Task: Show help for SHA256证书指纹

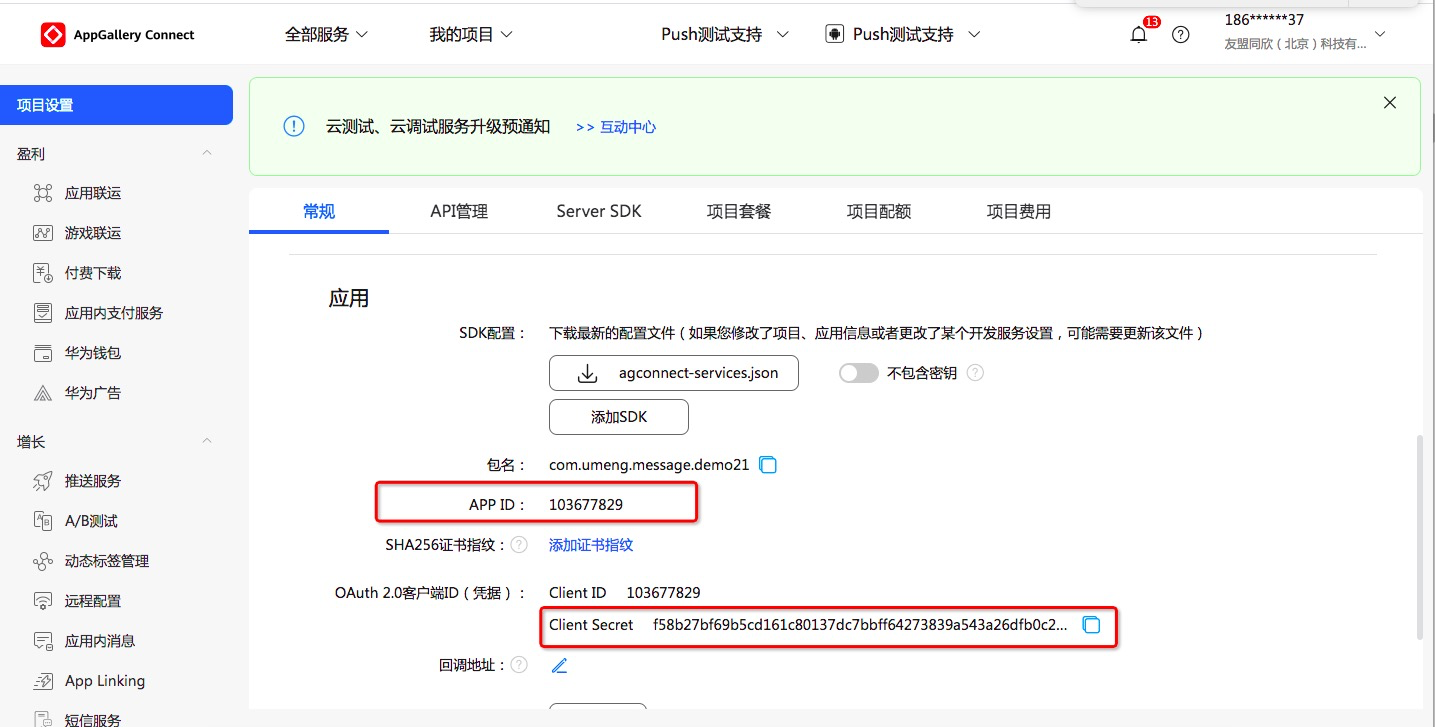Action: pyautogui.click(x=519, y=545)
